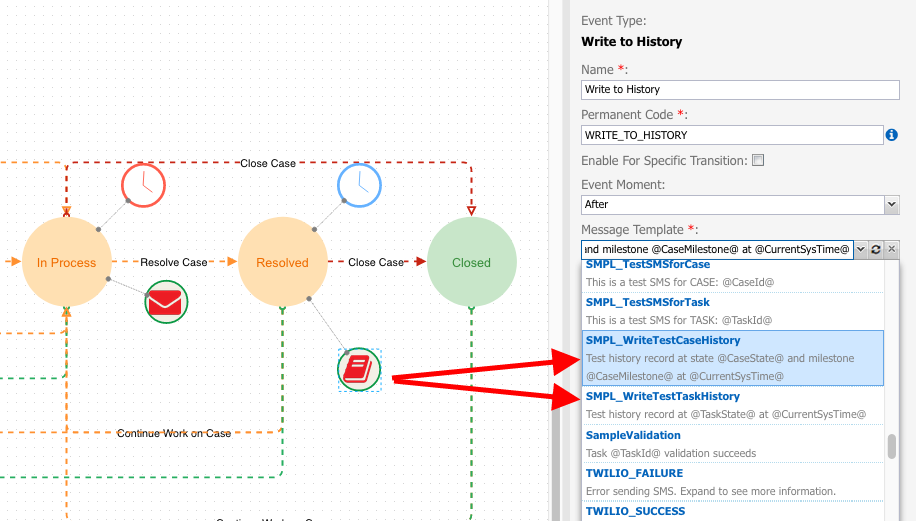This screenshot has height=521, width=916.
Task: Click the Resolve Case transition label
Action: 174,262
